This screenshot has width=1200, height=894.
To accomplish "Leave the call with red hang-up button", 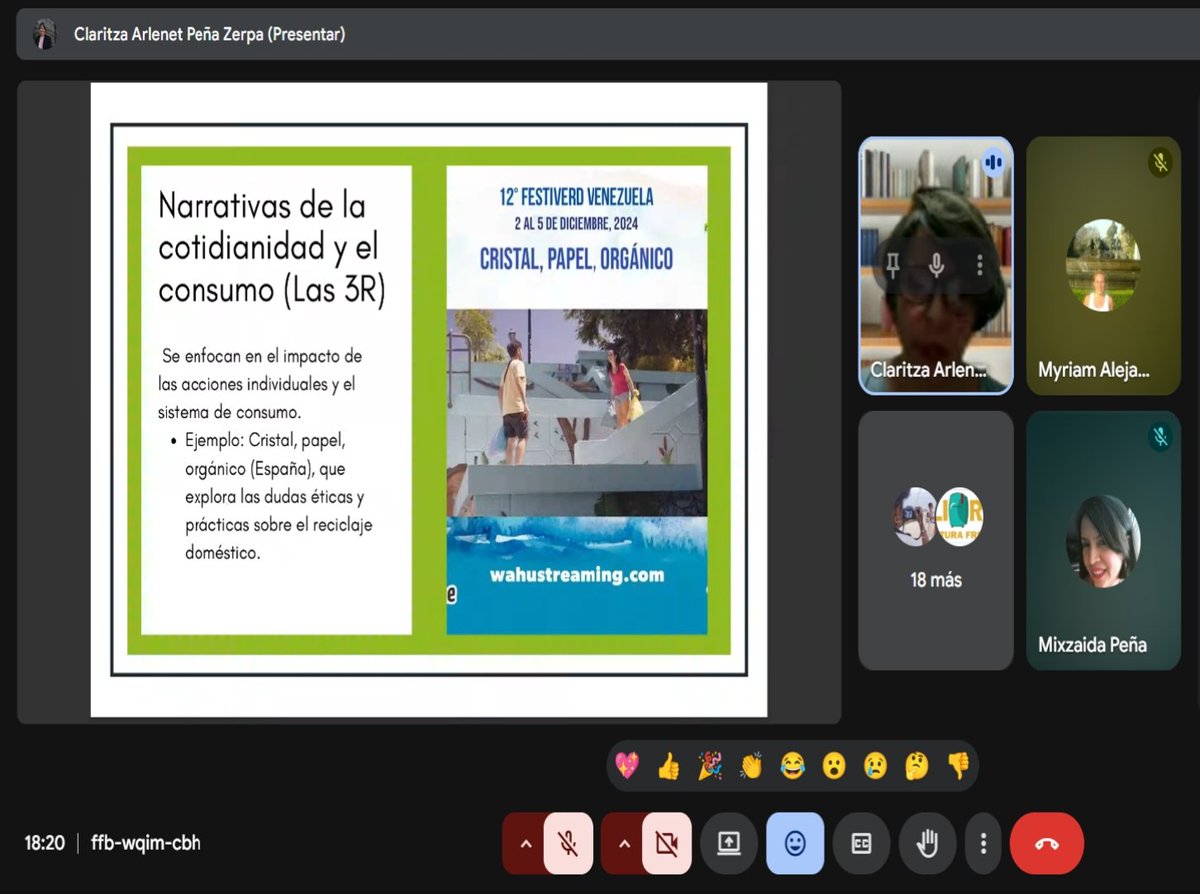I will click(x=1047, y=844).
